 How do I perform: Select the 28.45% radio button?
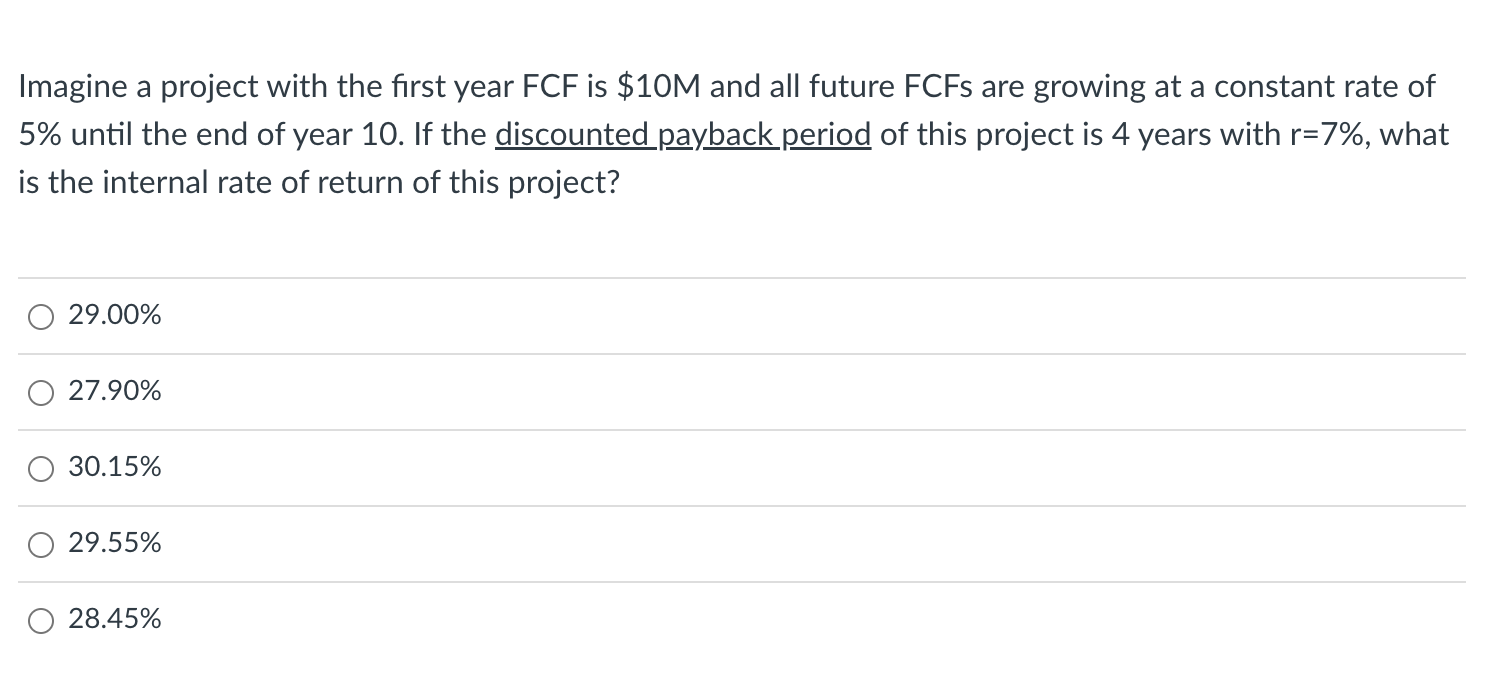tap(40, 620)
